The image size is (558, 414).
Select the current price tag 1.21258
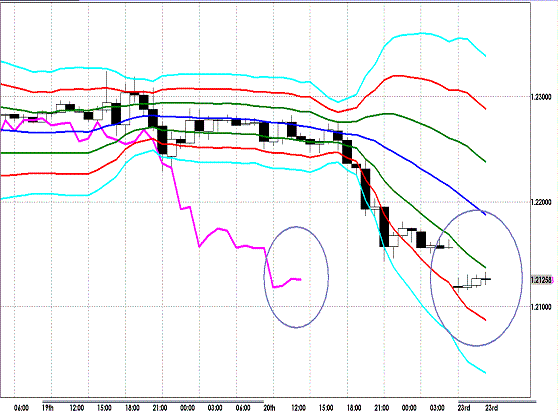pyautogui.click(x=542, y=280)
